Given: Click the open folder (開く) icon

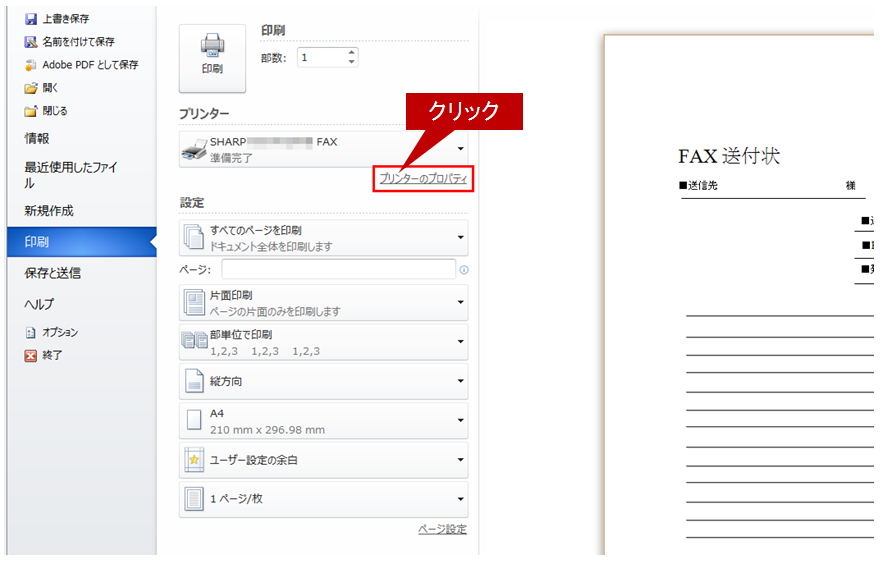Looking at the screenshot, I should (31, 88).
